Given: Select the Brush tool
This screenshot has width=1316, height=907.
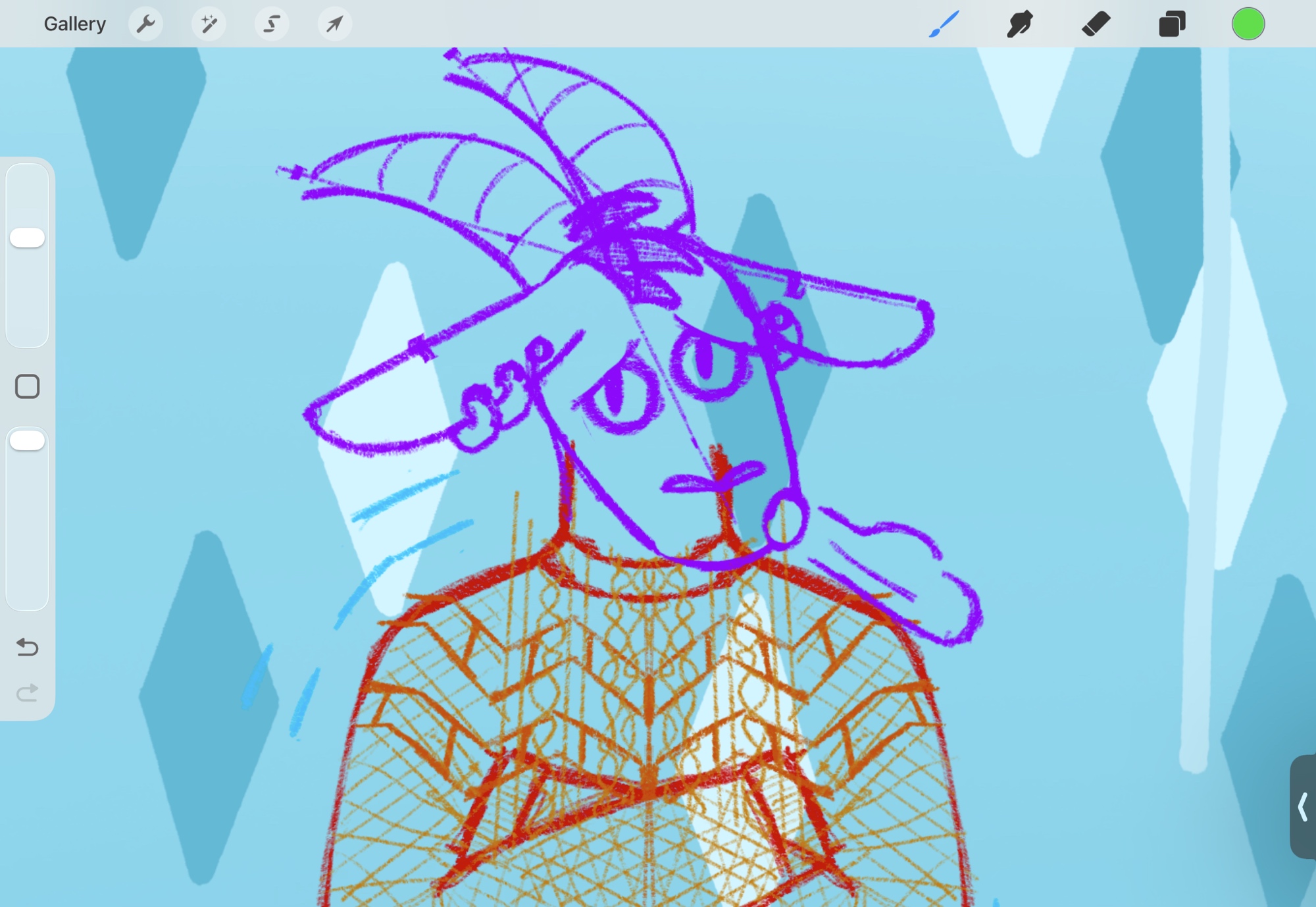Looking at the screenshot, I should (944, 24).
